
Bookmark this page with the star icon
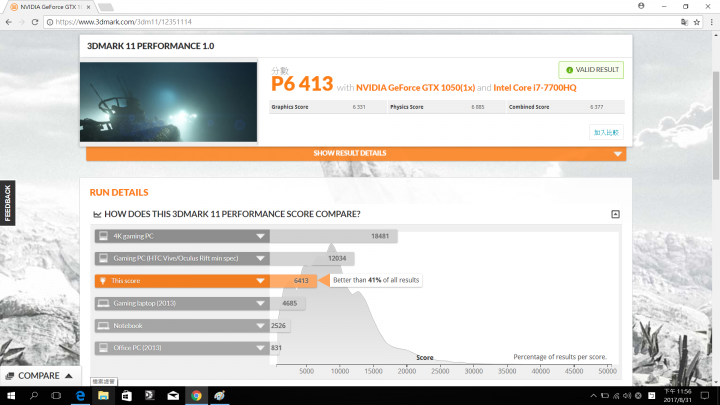tap(697, 22)
